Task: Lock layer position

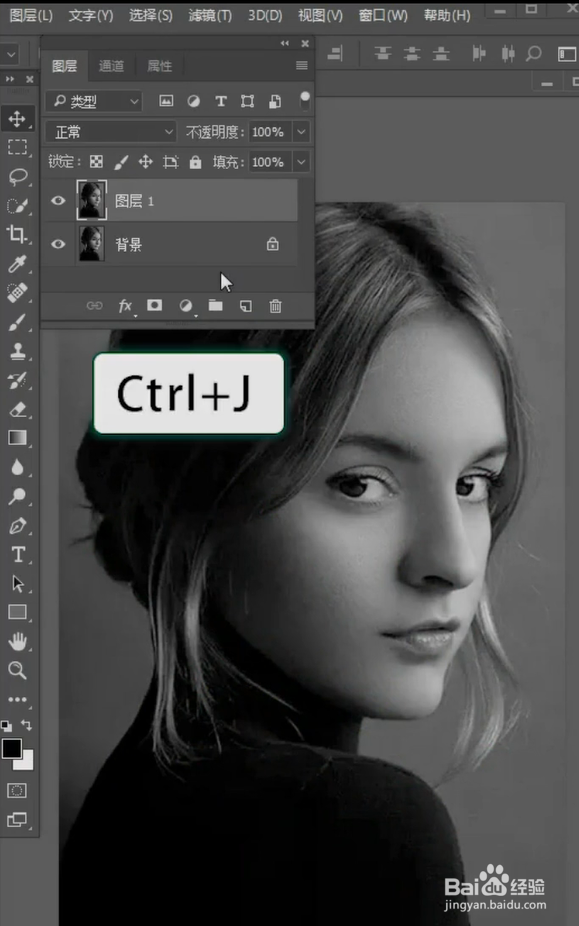Action: (145, 162)
